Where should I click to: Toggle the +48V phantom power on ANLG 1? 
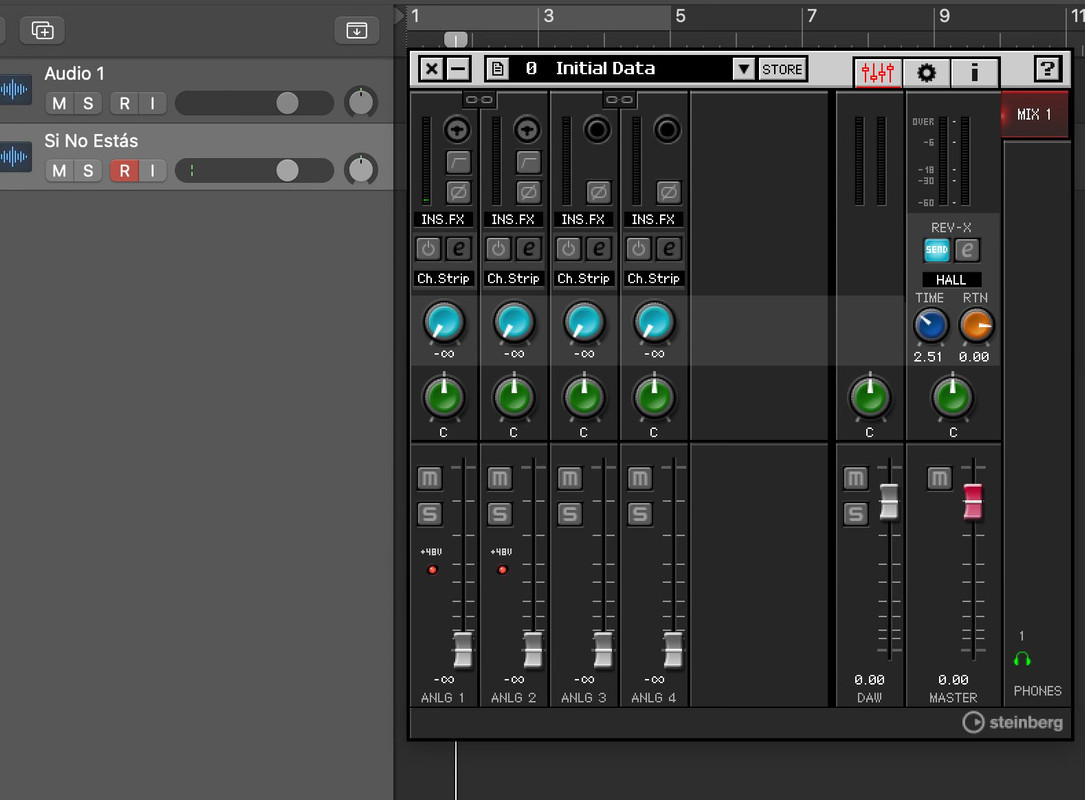click(432, 570)
